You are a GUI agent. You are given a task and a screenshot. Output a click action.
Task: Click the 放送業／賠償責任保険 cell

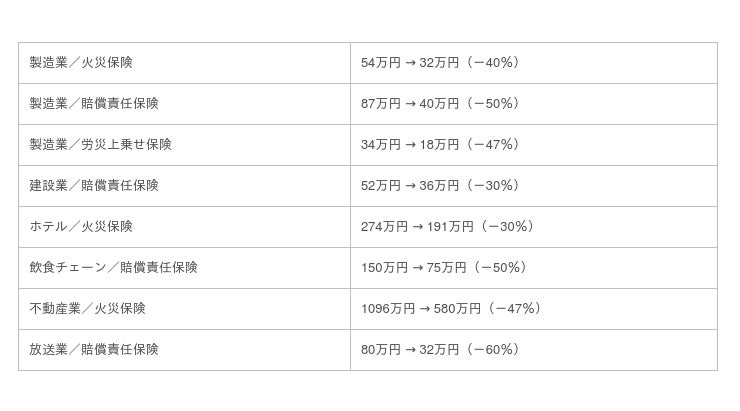coord(185,350)
